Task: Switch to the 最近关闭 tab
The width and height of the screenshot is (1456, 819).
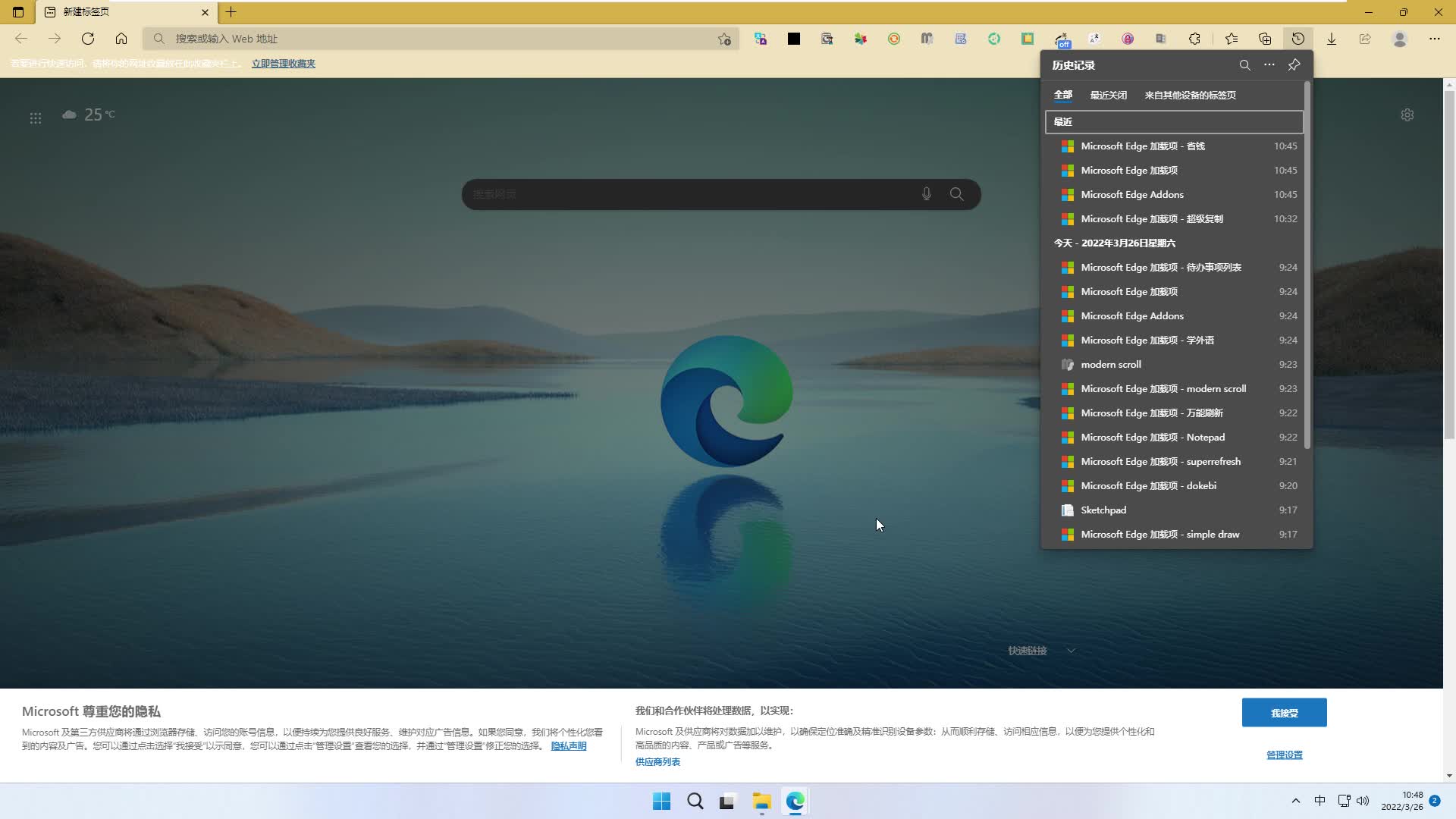Action: point(1109,95)
